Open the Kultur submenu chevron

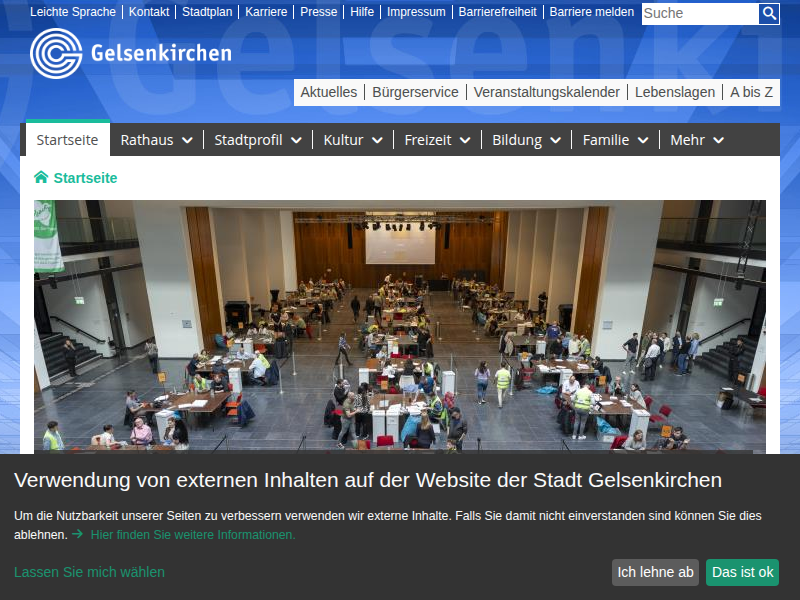tap(377, 141)
